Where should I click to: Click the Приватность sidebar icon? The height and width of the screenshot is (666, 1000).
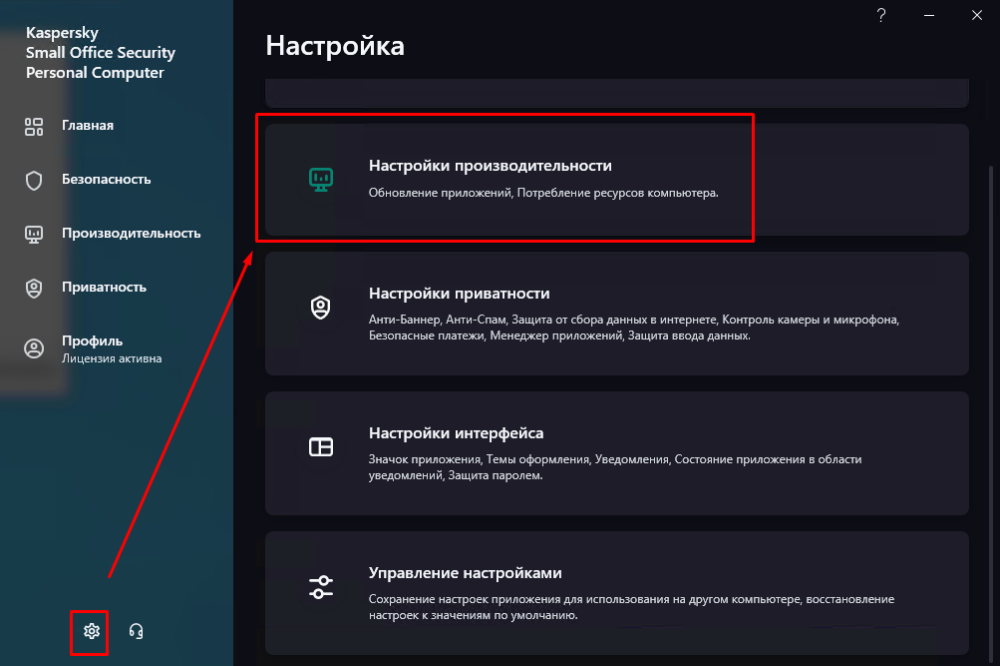pyautogui.click(x=34, y=288)
